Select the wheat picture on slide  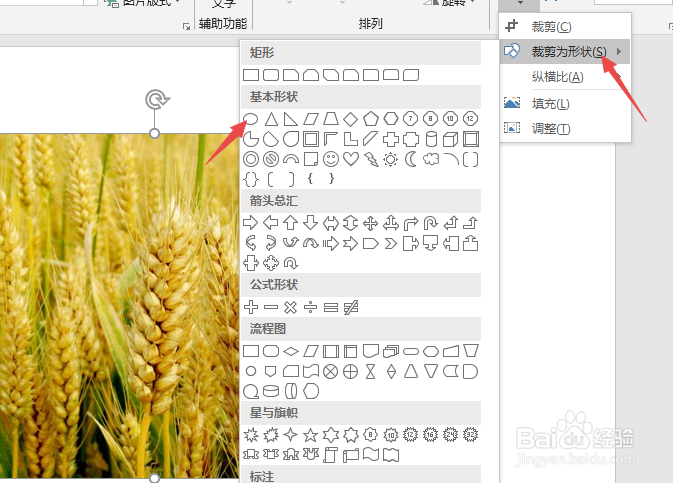point(119,306)
